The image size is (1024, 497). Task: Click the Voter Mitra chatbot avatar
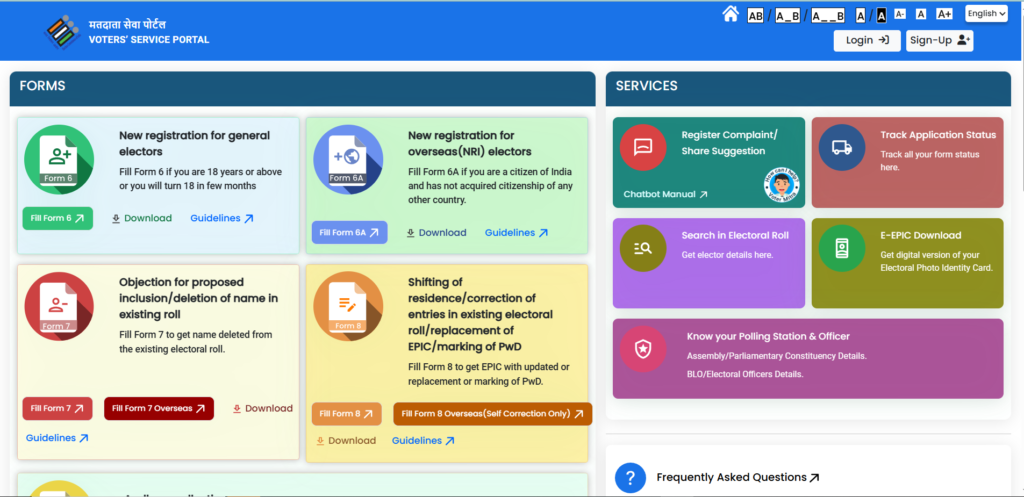click(782, 185)
